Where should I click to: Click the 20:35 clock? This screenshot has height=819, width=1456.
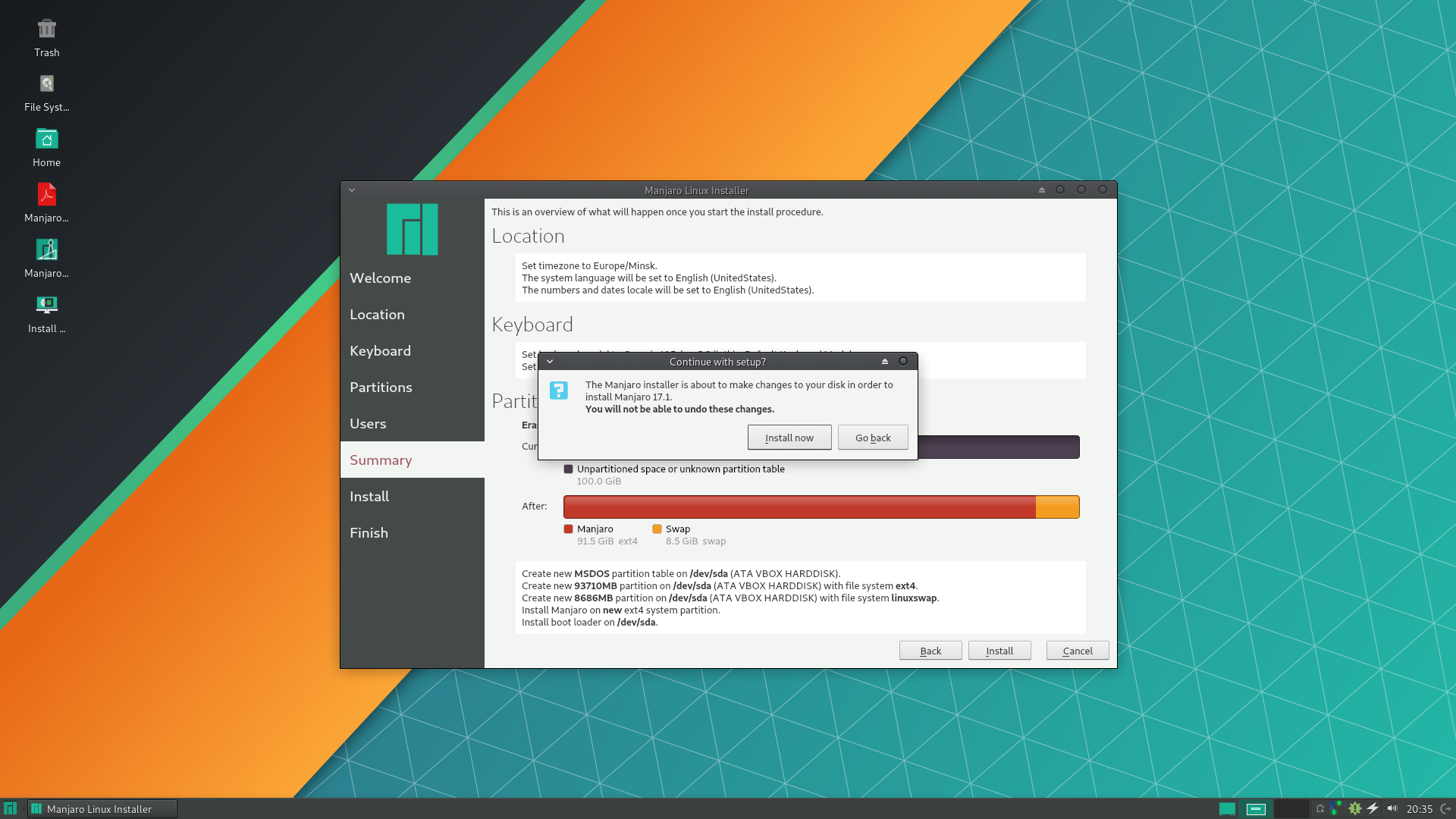1420,809
